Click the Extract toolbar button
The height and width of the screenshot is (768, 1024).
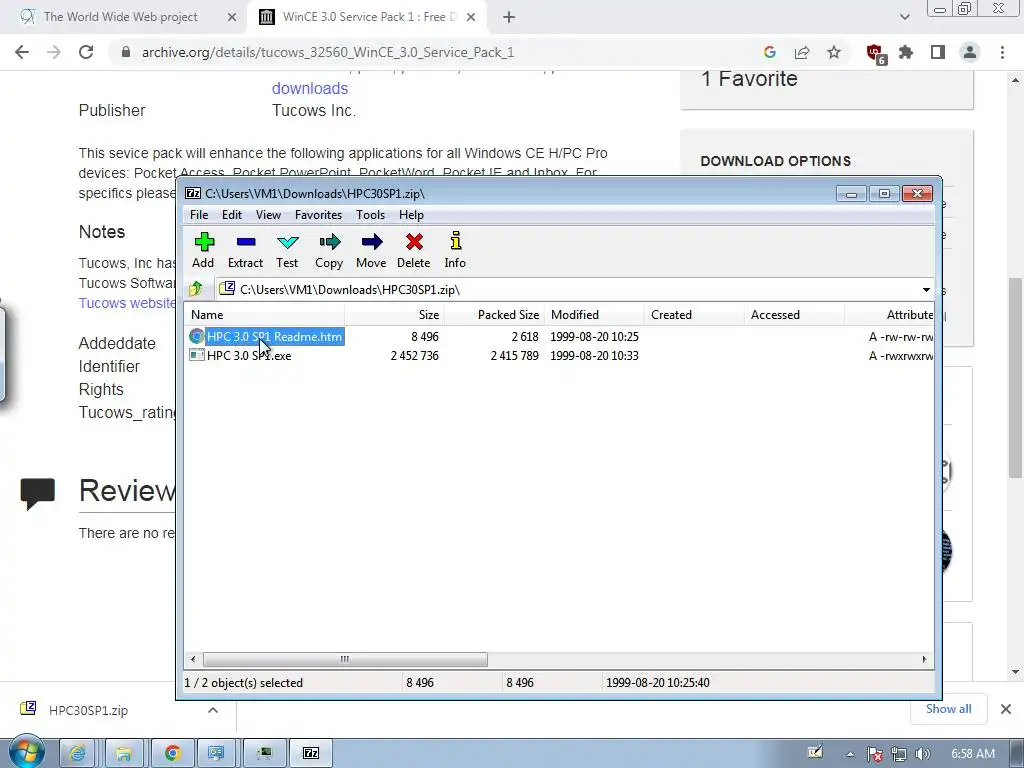(x=245, y=250)
